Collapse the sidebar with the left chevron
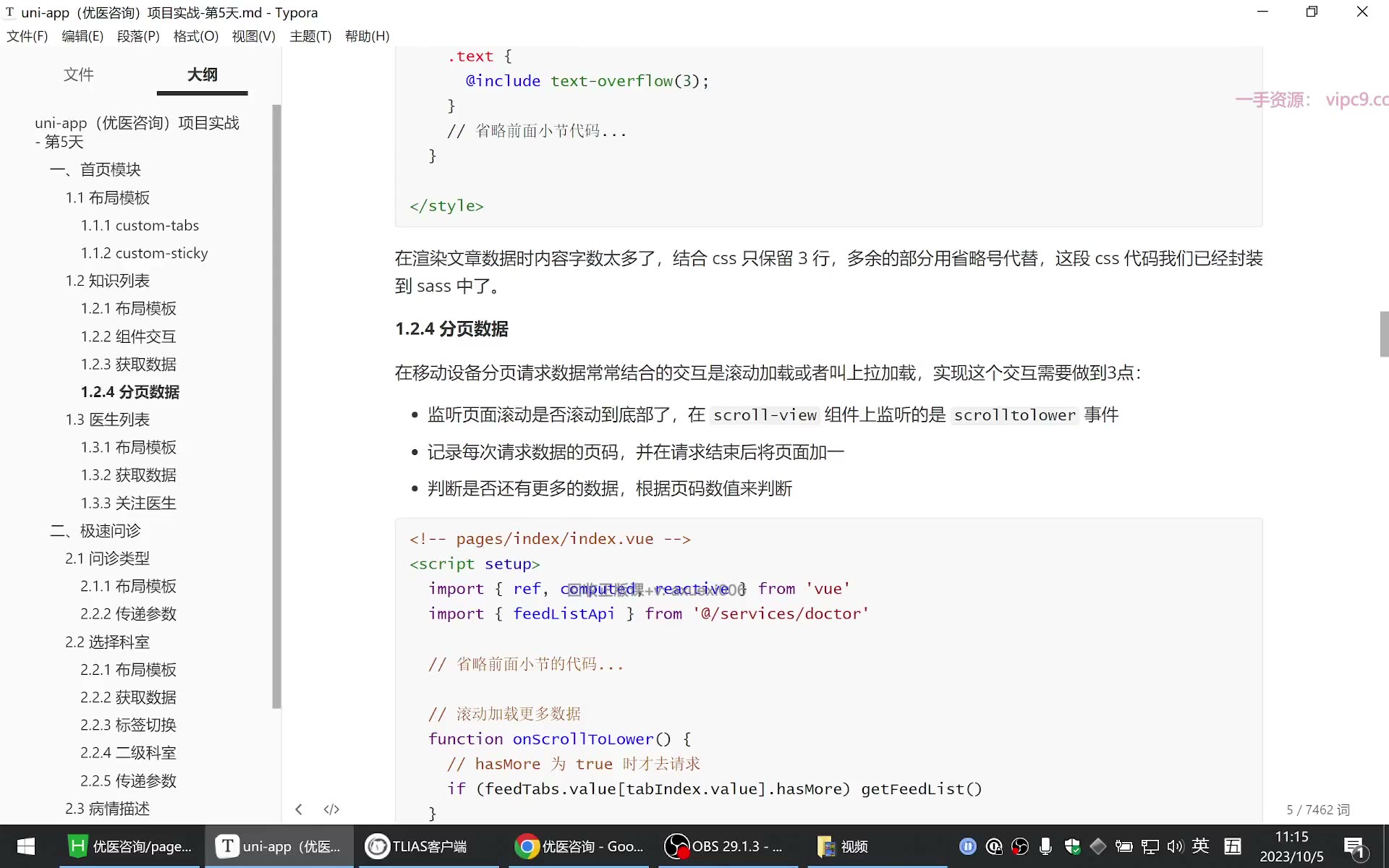 click(299, 809)
